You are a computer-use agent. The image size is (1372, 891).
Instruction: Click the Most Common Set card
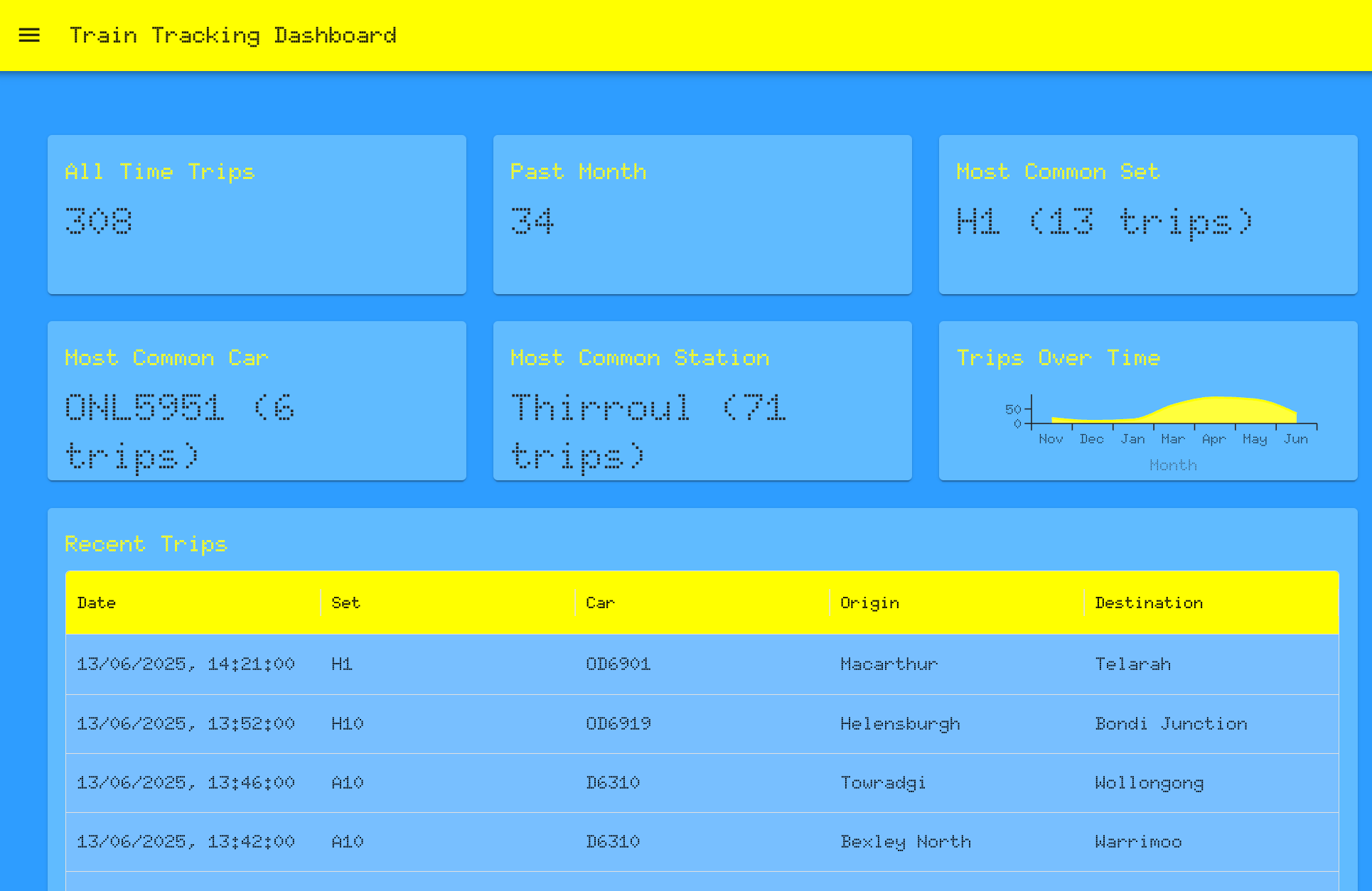pos(1147,214)
